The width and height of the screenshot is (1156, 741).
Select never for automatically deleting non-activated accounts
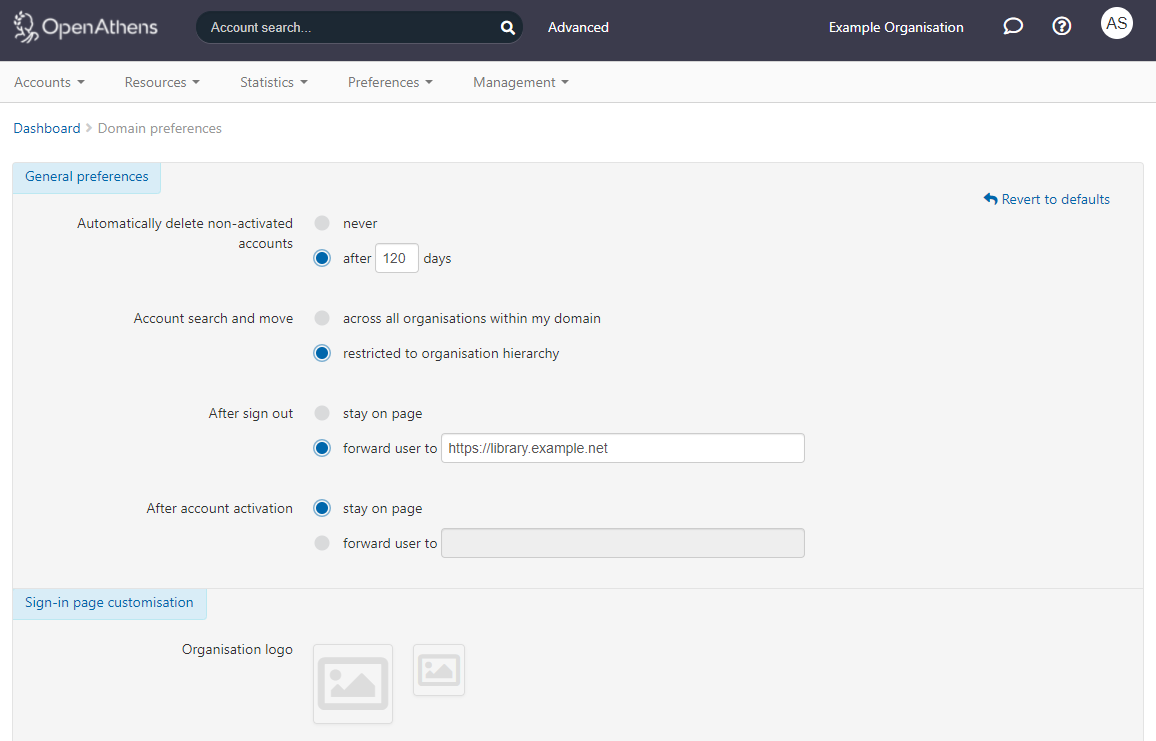click(321, 223)
